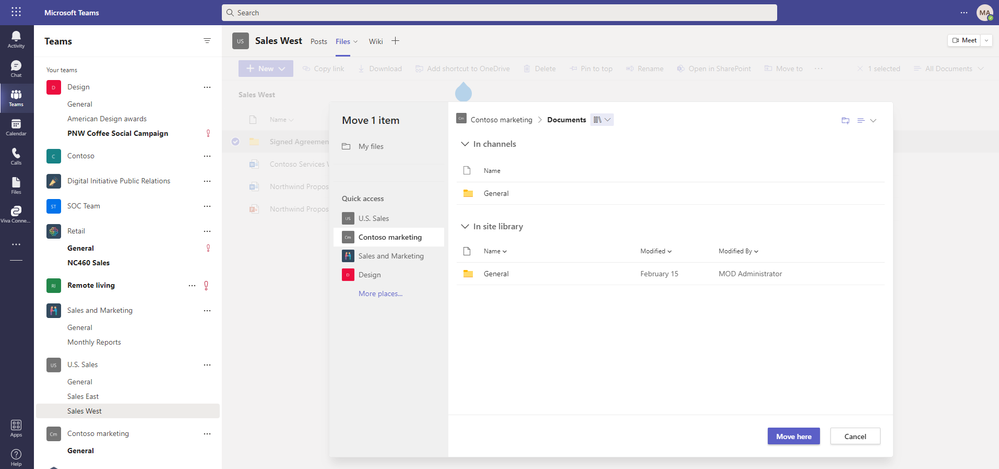
Task: Click the Move here button
Action: click(793, 437)
